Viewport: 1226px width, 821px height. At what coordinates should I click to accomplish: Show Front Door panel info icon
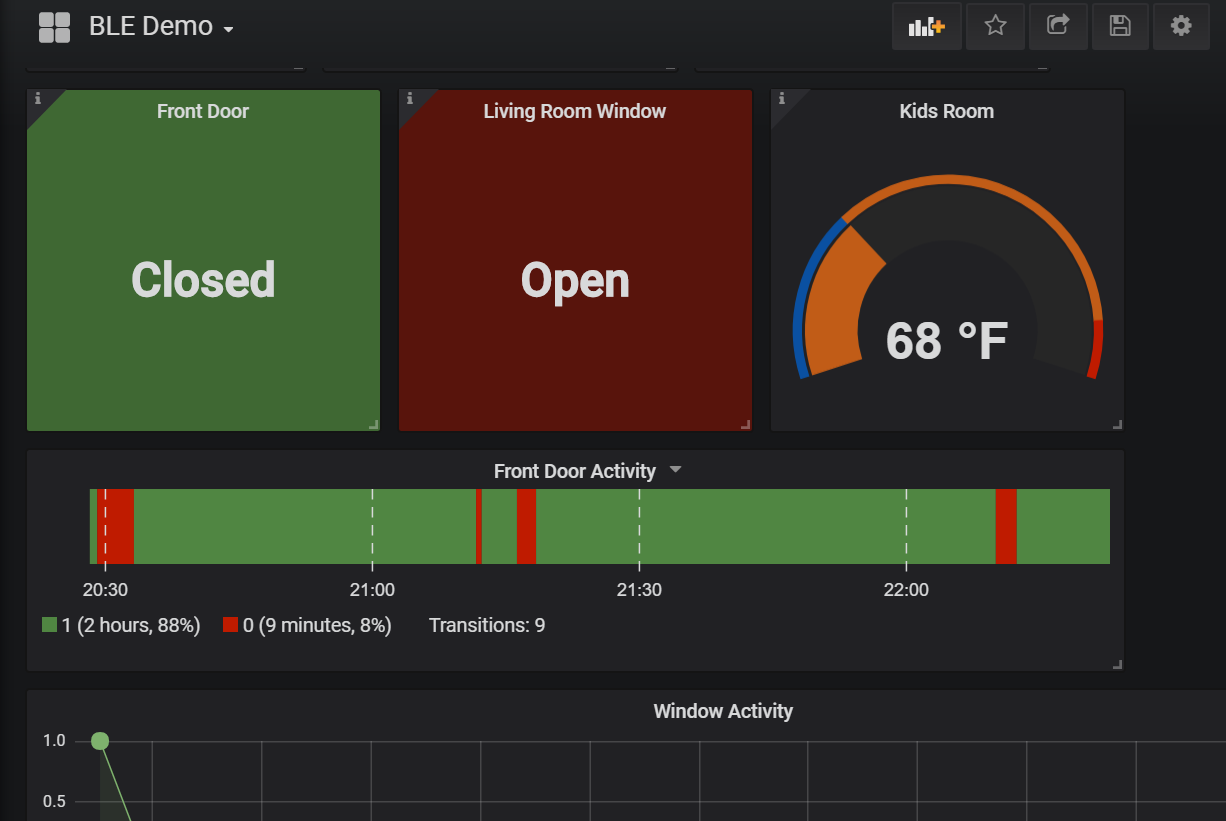point(38,98)
